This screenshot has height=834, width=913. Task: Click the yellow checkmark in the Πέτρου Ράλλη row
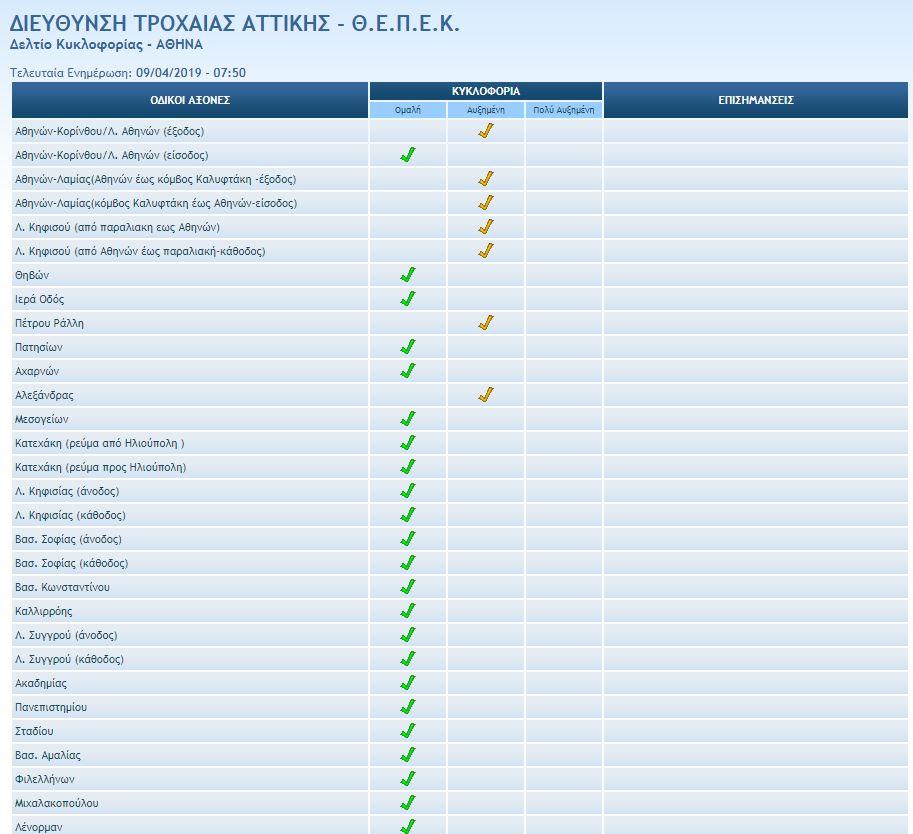[x=486, y=323]
